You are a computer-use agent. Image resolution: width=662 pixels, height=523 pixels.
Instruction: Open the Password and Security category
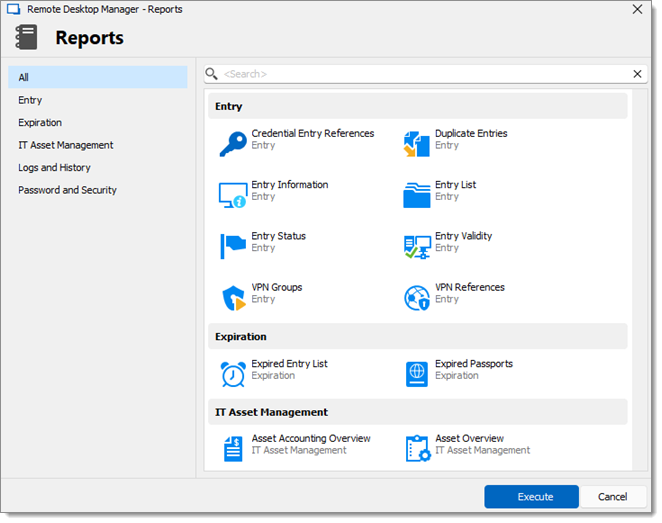[x=98, y=190]
